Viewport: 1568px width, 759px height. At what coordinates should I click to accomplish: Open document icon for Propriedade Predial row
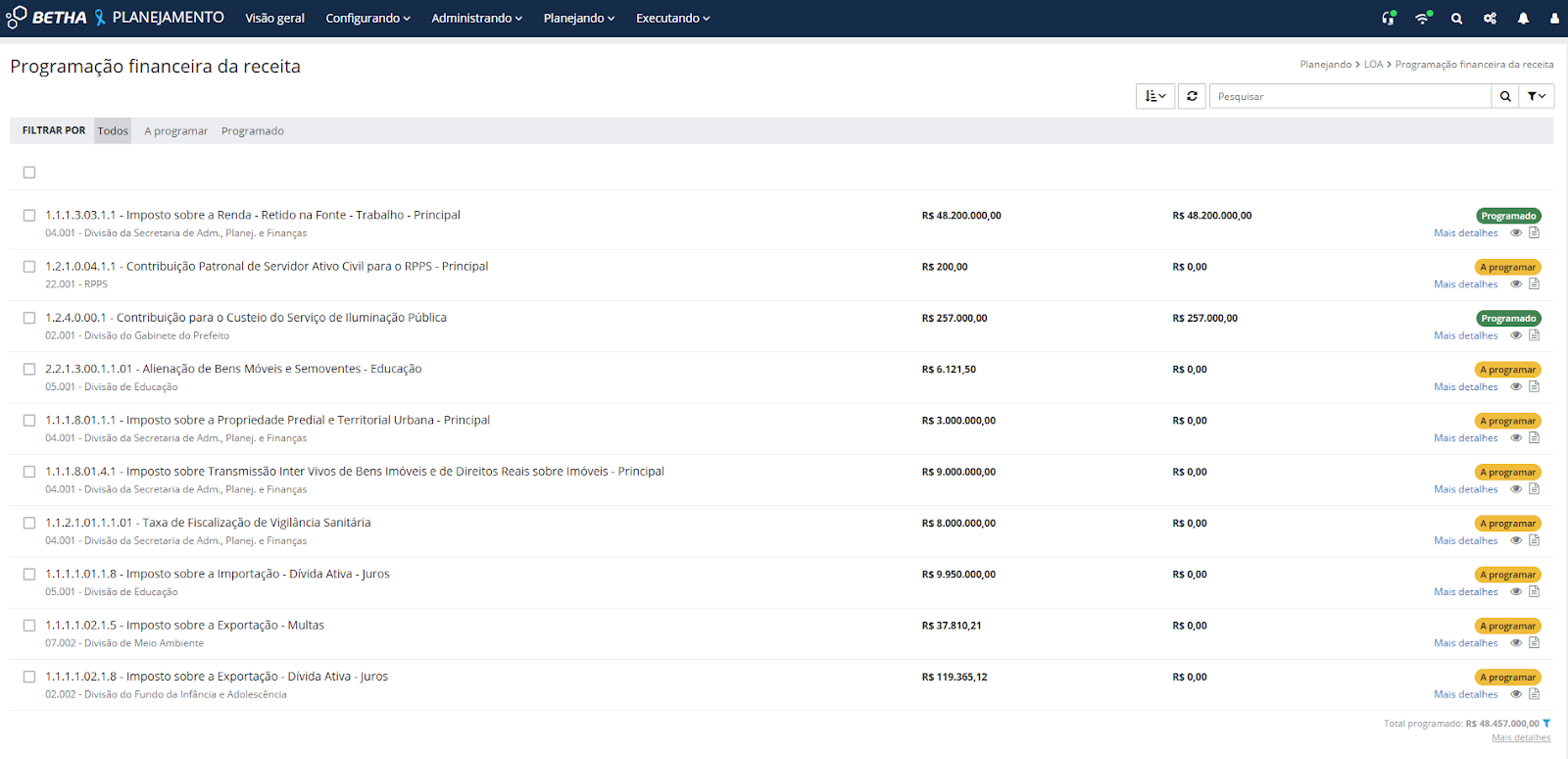[1535, 437]
